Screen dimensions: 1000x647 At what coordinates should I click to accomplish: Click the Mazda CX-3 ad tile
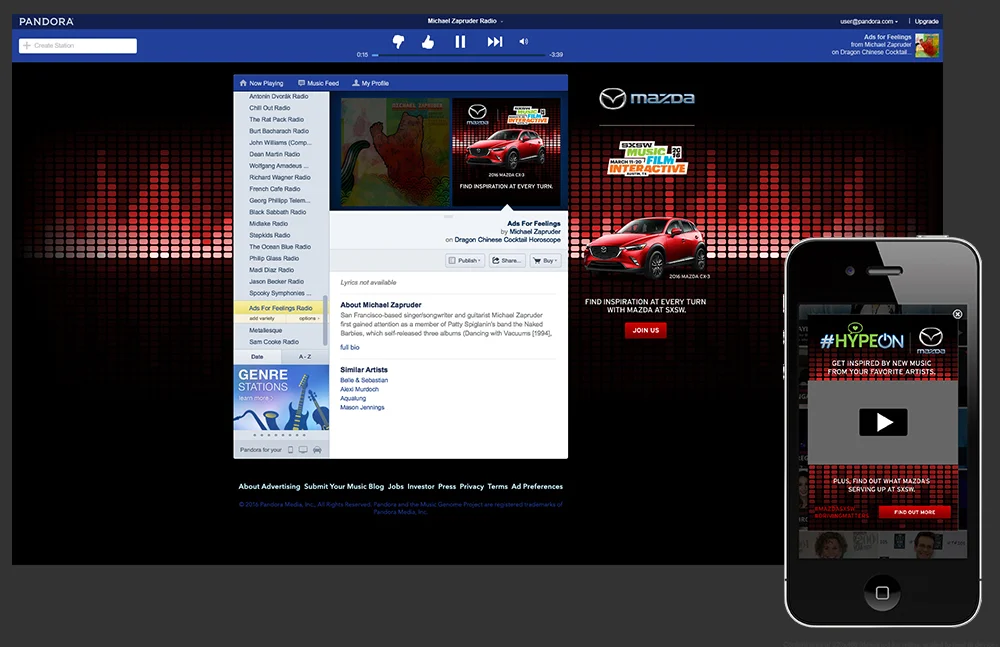[506, 152]
